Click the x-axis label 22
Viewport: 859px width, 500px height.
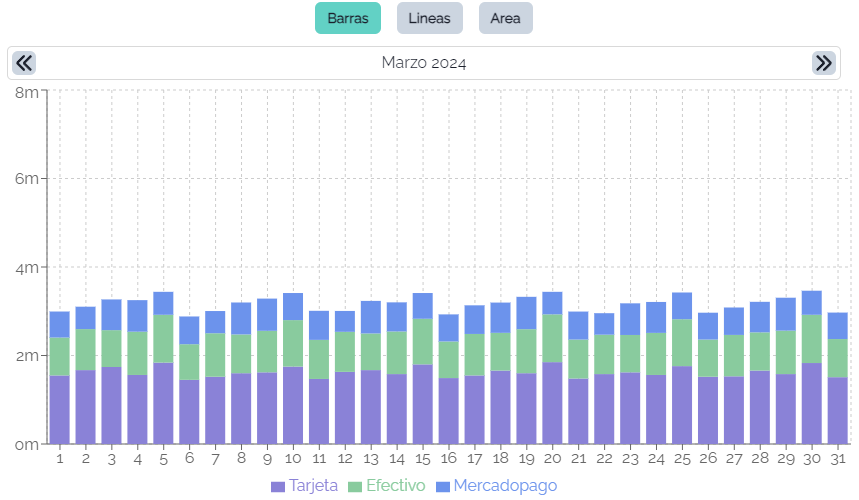click(x=604, y=458)
